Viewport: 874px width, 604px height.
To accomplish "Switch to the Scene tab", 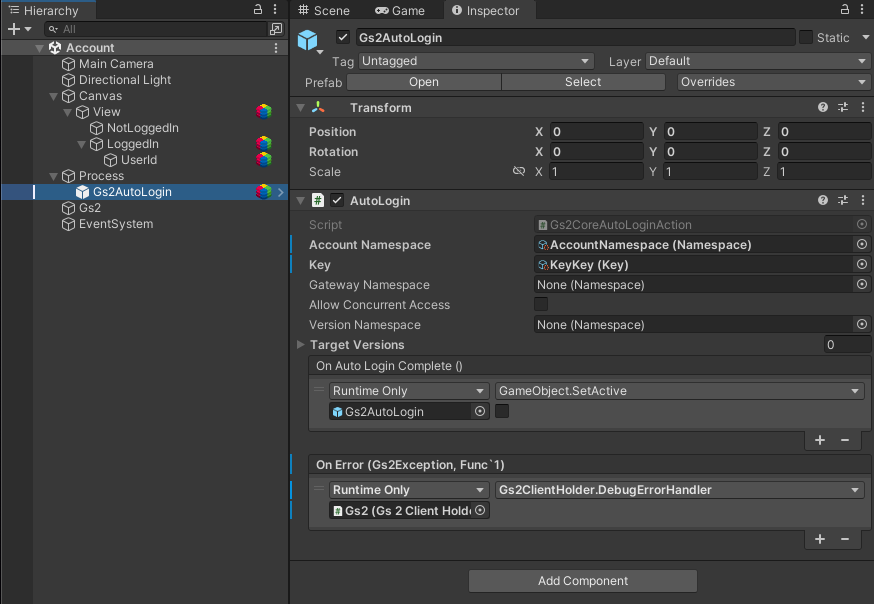I will pyautogui.click(x=324, y=11).
